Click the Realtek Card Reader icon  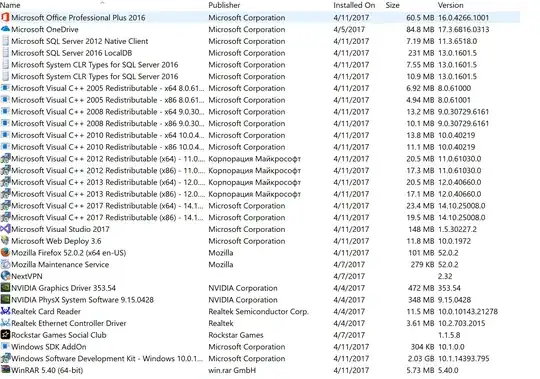pos(5,311)
